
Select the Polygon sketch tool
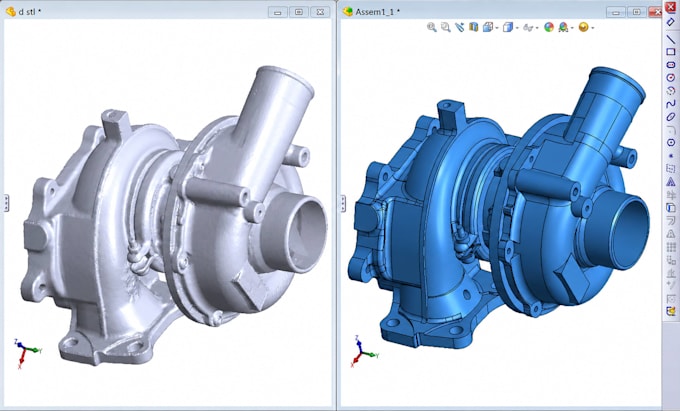[x=671, y=143]
